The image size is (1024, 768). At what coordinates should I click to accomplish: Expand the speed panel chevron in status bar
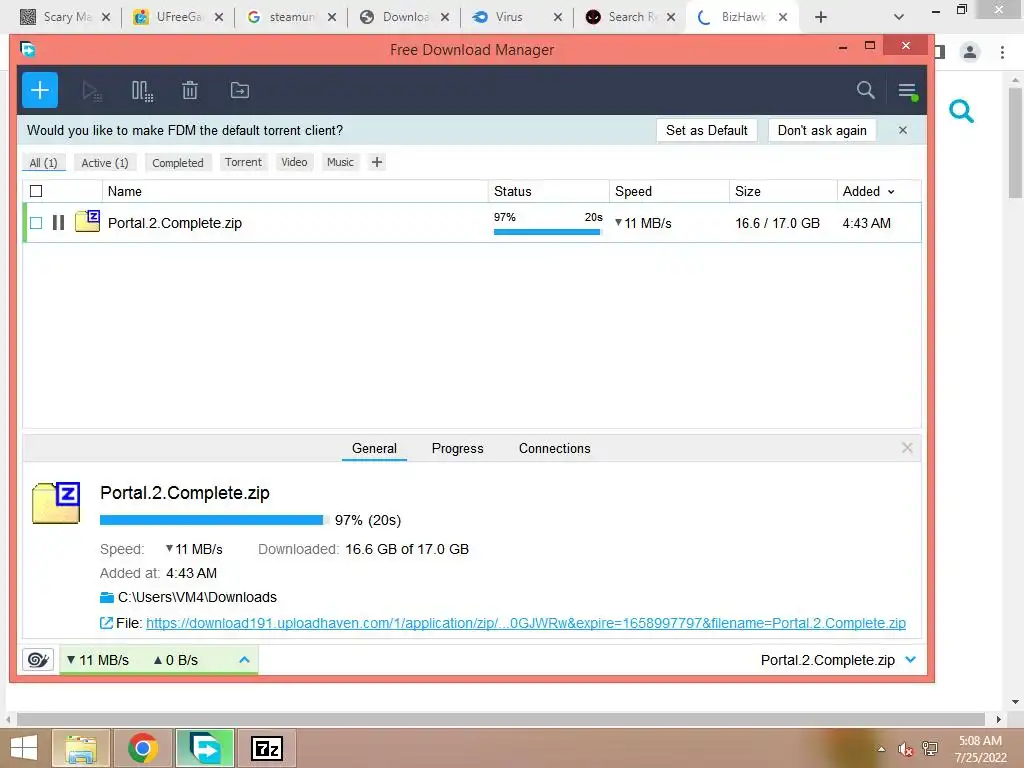[244, 660]
